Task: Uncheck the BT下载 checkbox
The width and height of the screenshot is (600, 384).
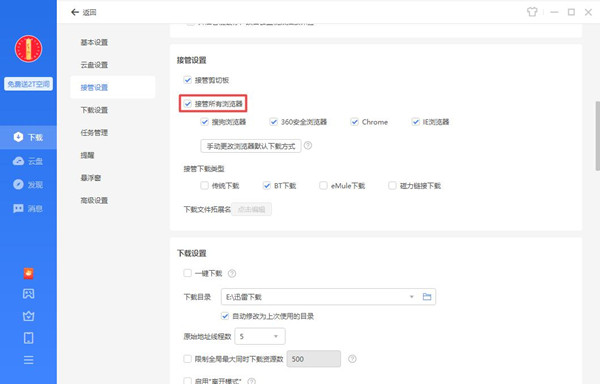Action: pos(267,185)
